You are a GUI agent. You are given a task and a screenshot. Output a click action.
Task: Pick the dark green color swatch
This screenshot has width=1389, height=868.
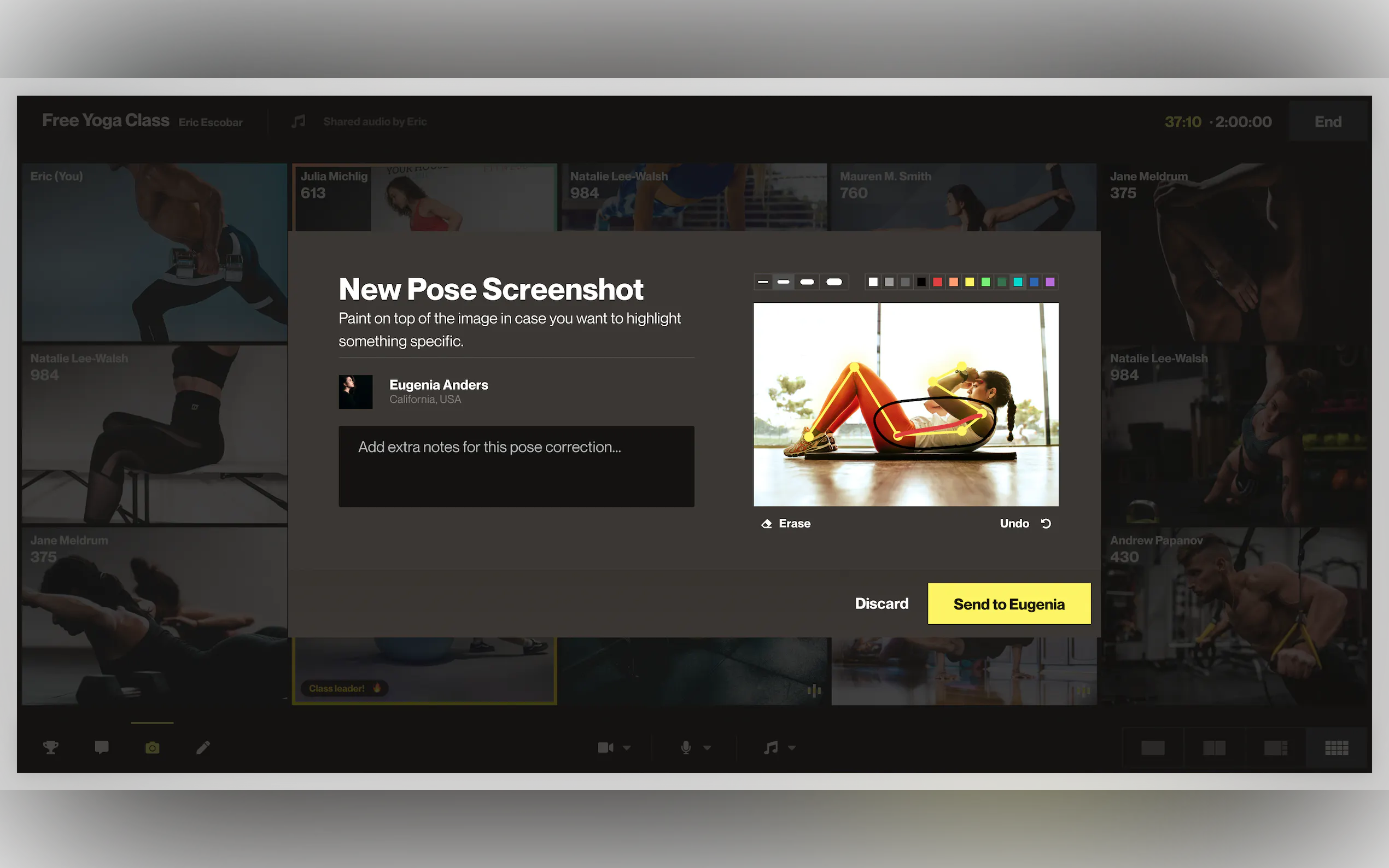pos(1001,282)
